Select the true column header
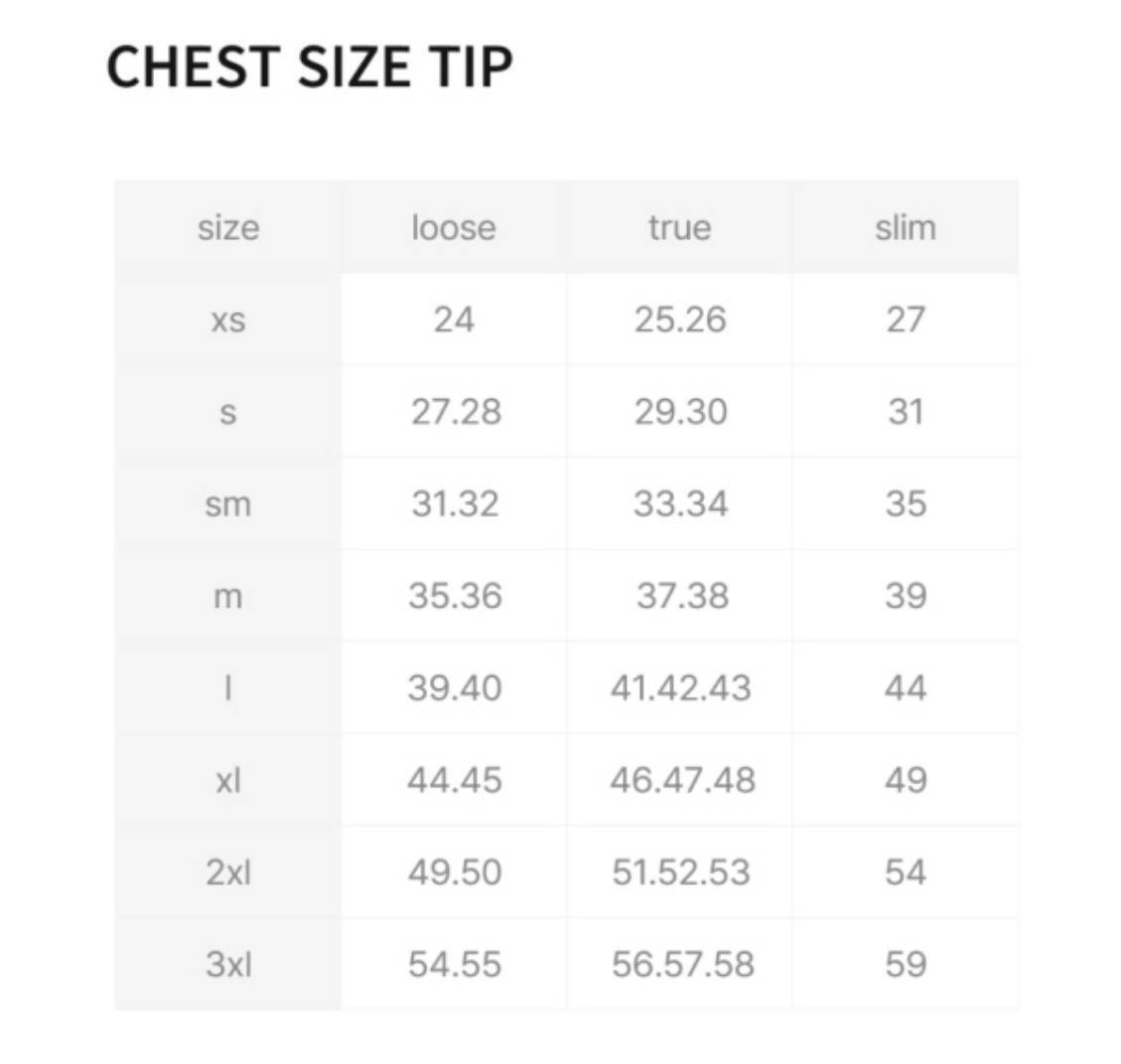Screen dimensions: 1121x1064 (680, 227)
